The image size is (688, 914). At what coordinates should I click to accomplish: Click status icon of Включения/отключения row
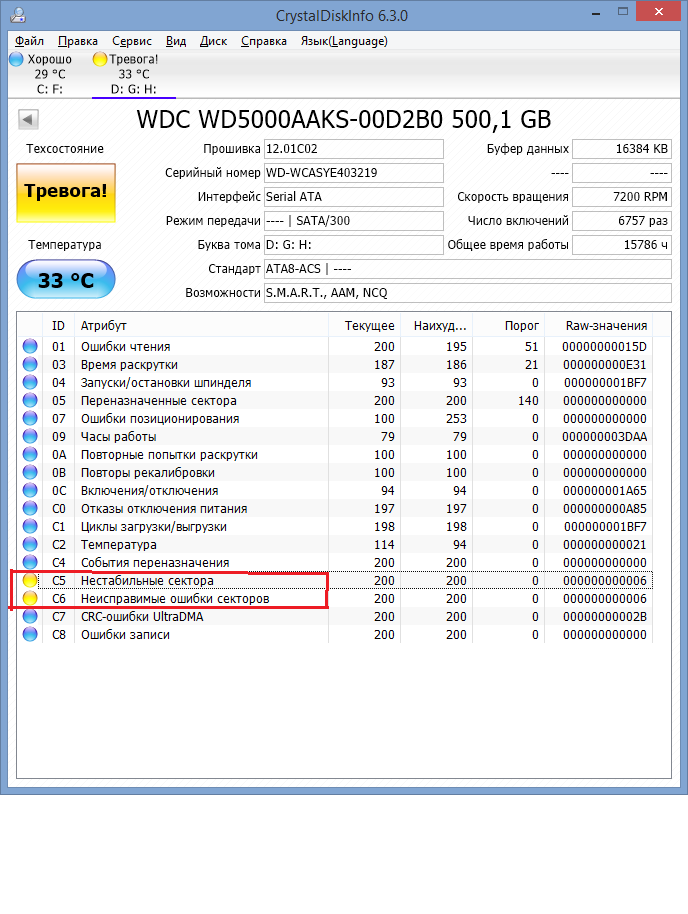pos(30,490)
